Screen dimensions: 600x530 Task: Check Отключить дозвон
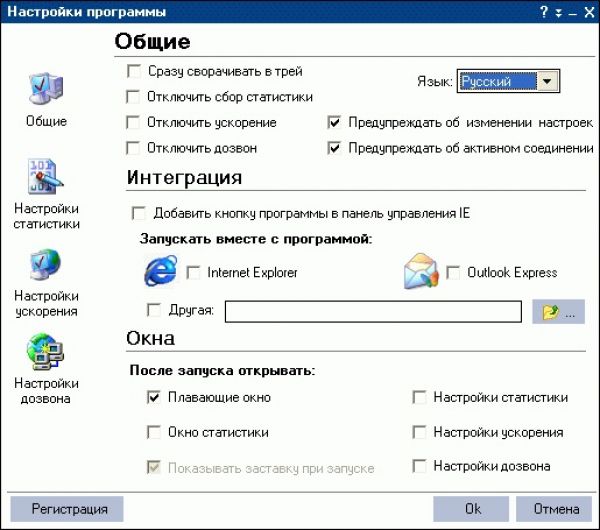point(133,148)
